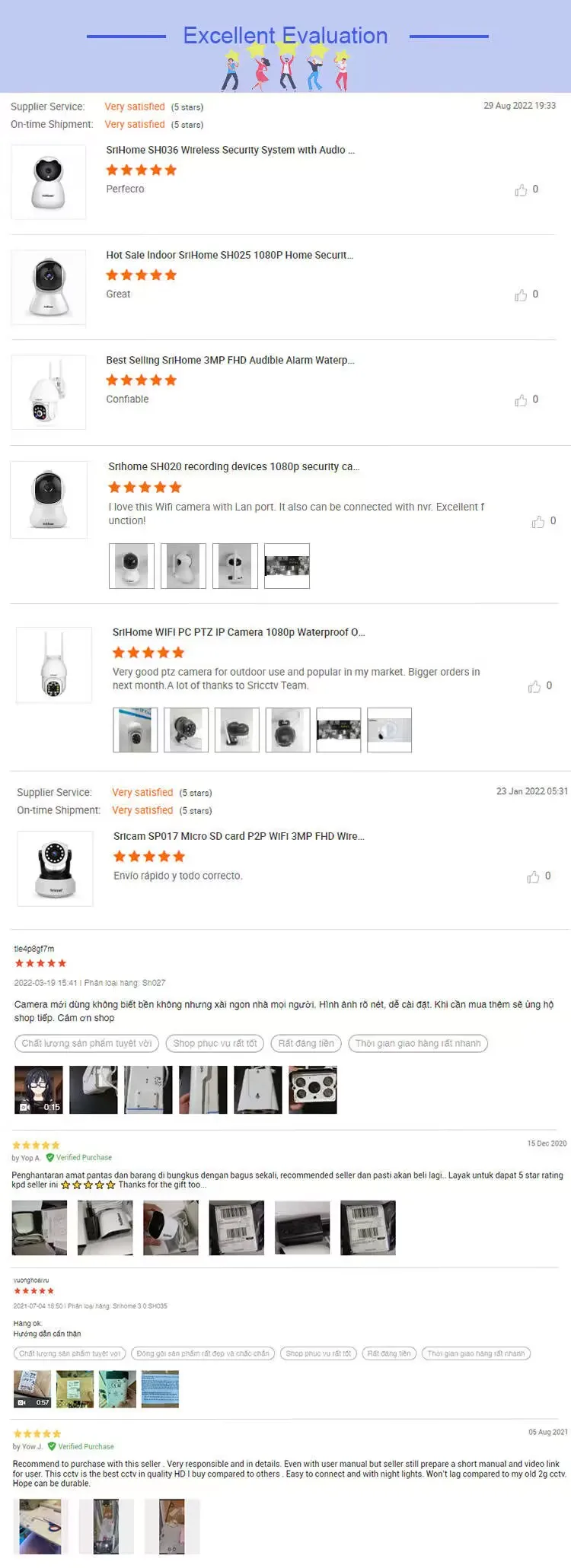This screenshot has width=571, height=1568.
Task: Open SH036 camera product thumbnail
Action: coord(48,183)
